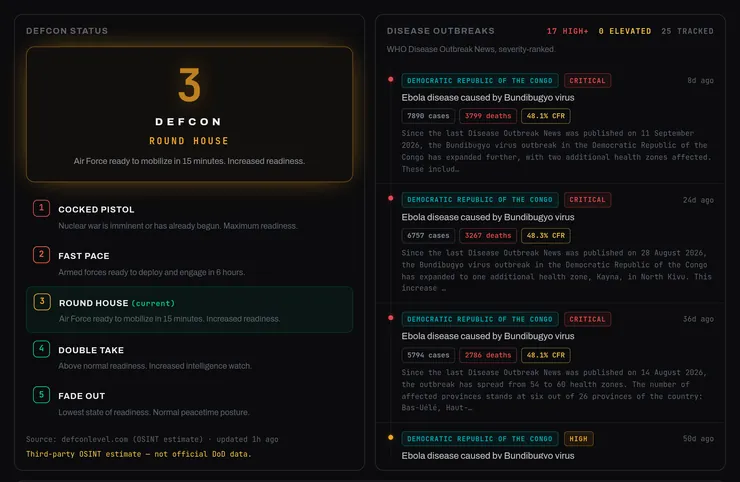The image size is (740, 482).
Task: Click the '48.1% CFR' chip in 36d ago entry
Action: 546,355
